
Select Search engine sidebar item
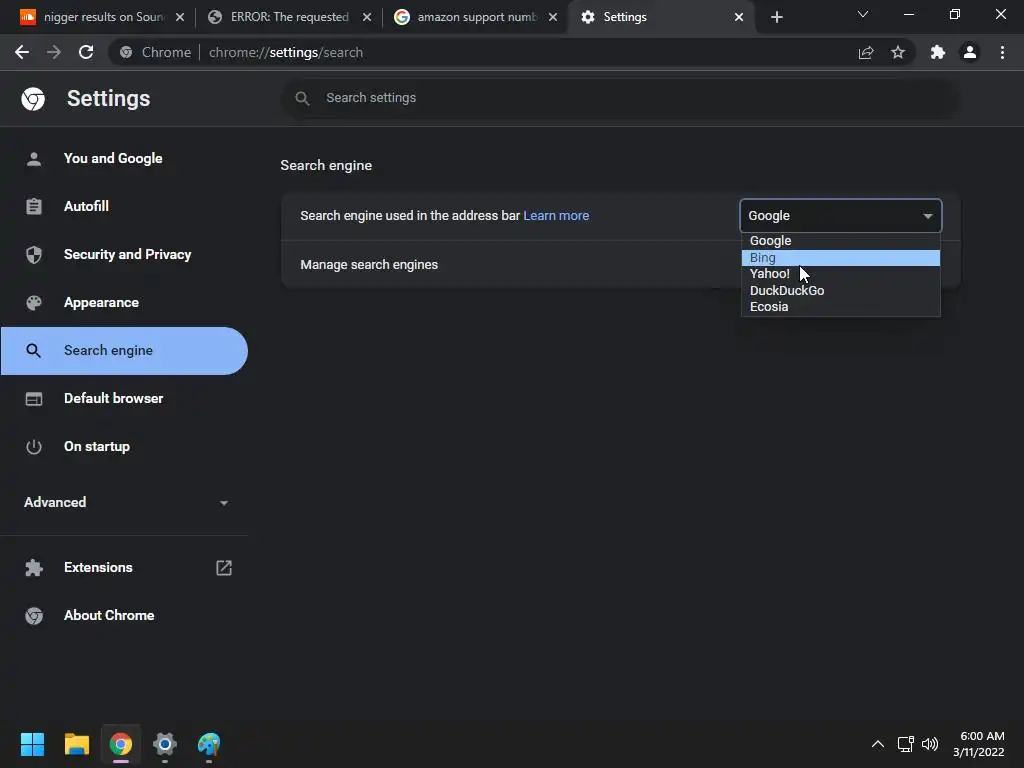point(124,351)
